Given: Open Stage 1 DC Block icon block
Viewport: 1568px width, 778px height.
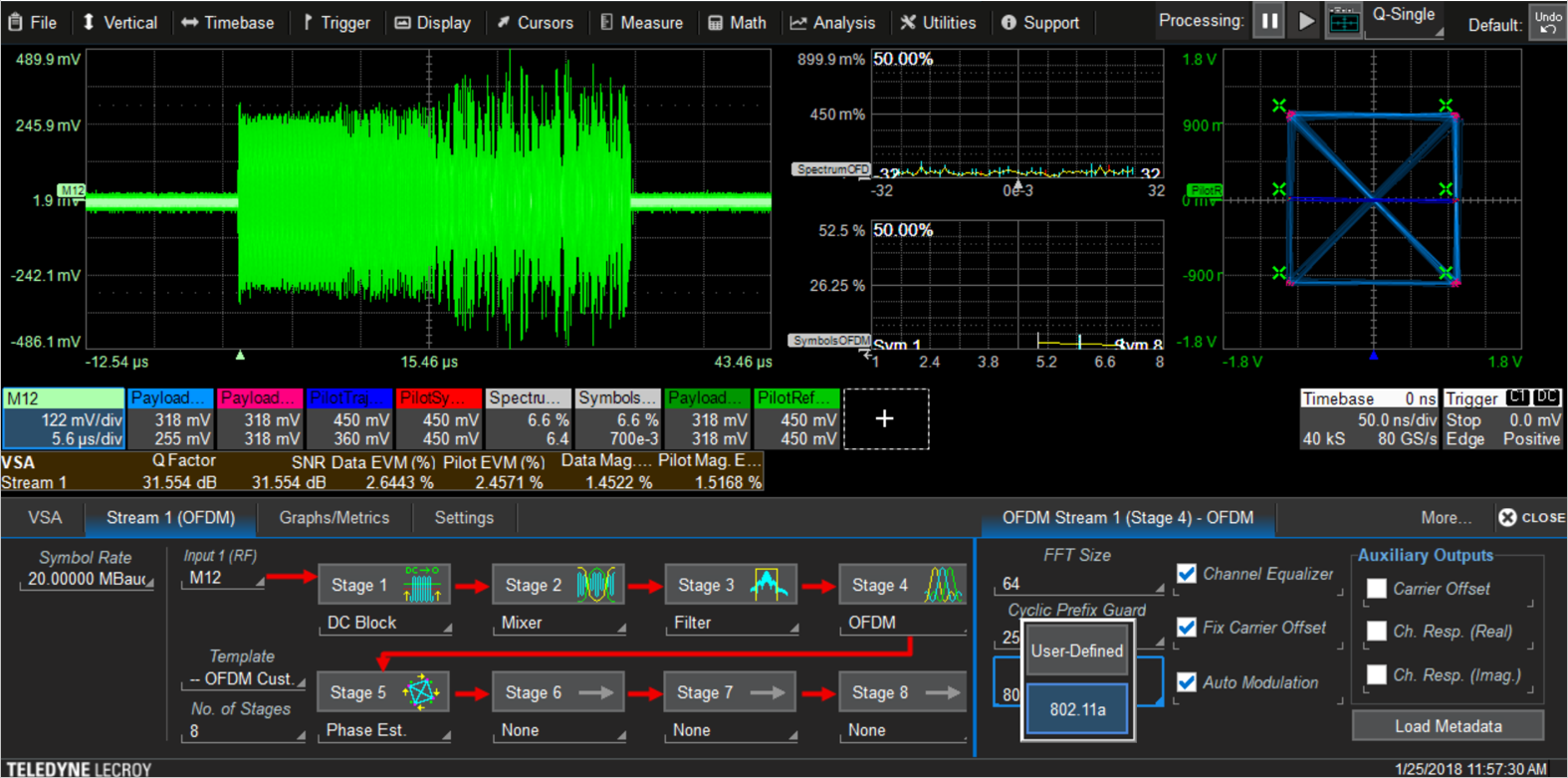Looking at the screenshot, I should (x=384, y=585).
